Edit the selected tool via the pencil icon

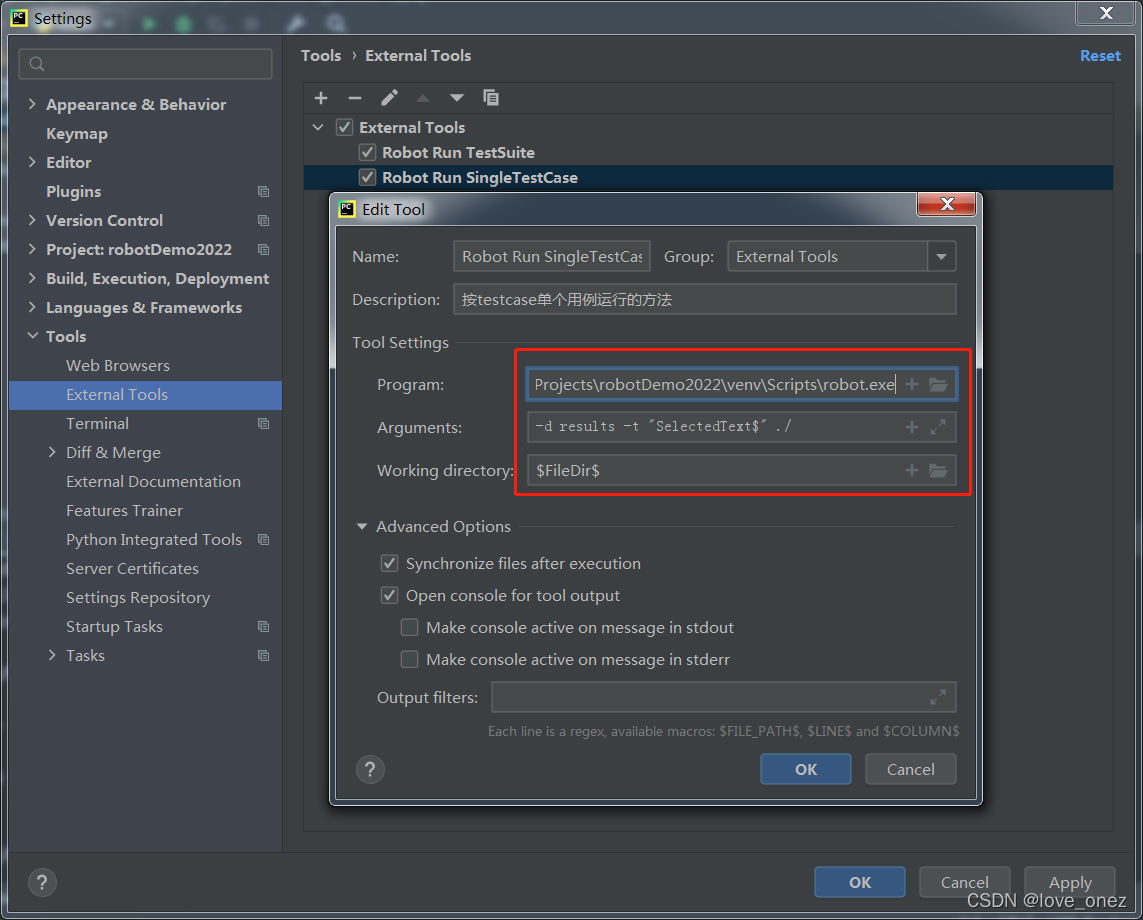pyautogui.click(x=390, y=98)
